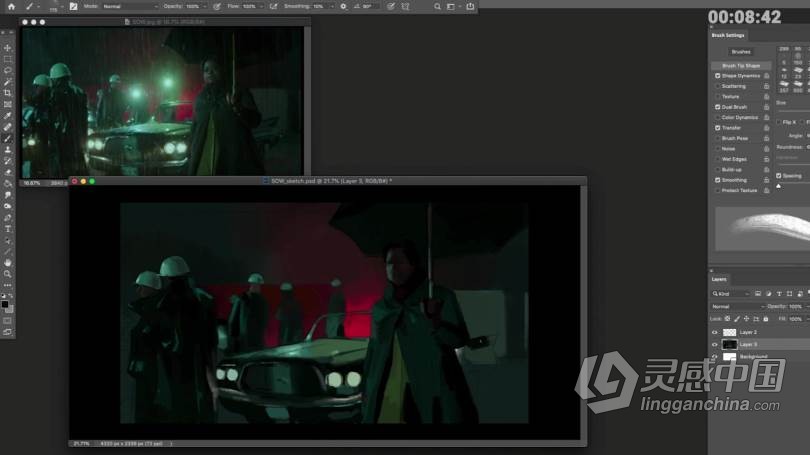Open the search icon in options bar
The image size is (810, 455).
coord(438,7)
